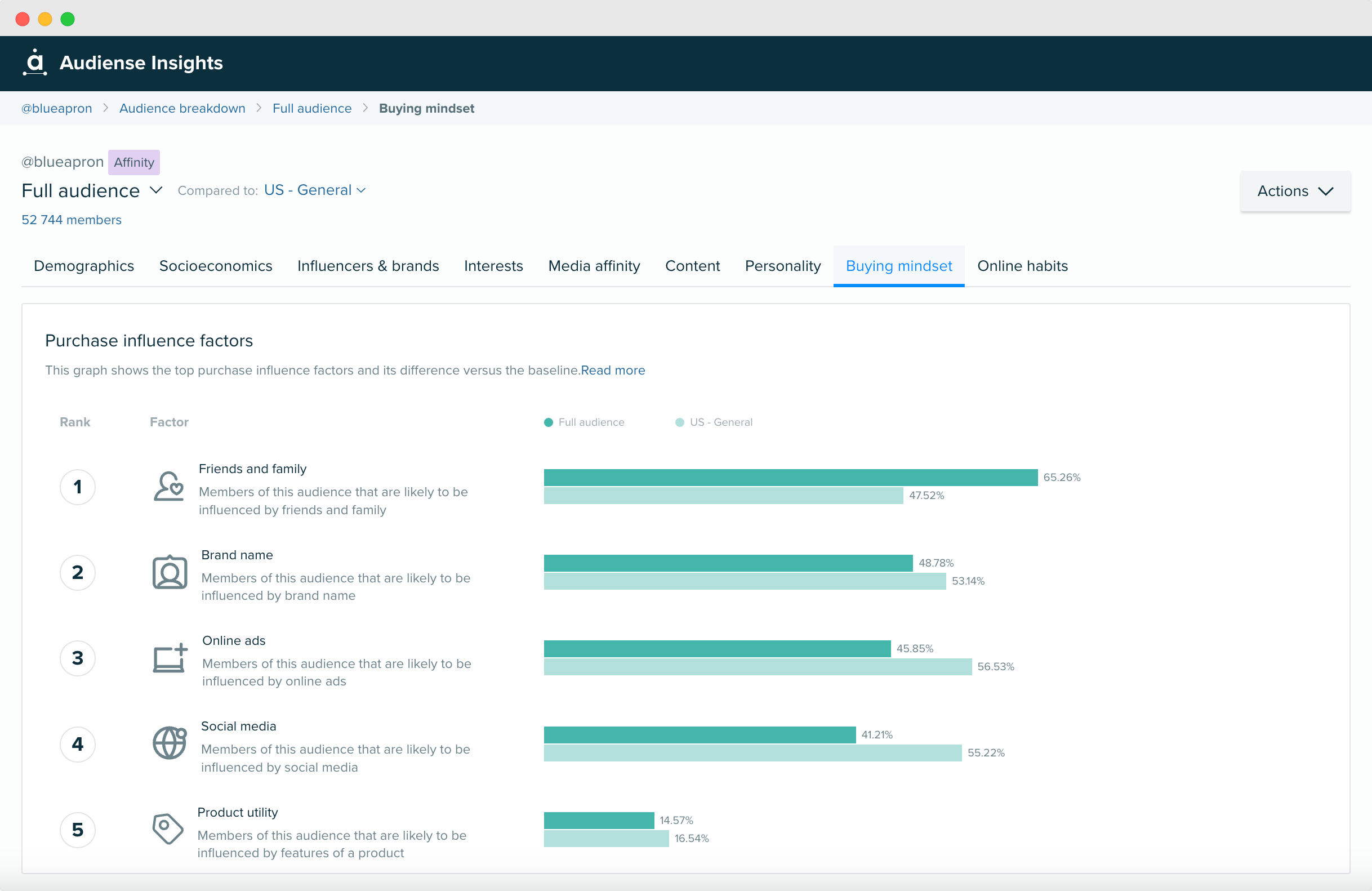Image resolution: width=1372 pixels, height=891 pixels.
Task: Click the 45.85% Online ads bar
Action: coord(717,648)
